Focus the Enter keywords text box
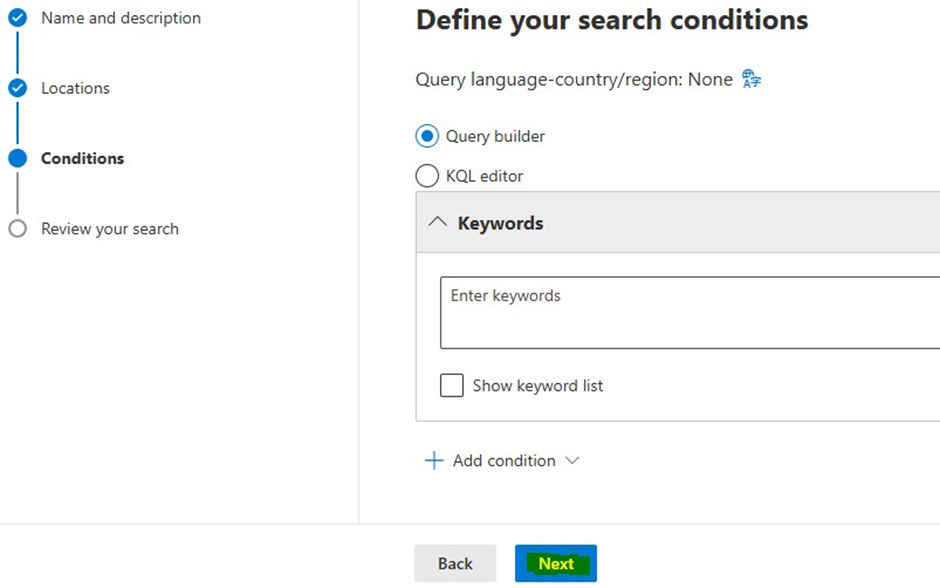The height and width of the screenshot is (588, 940). 690,313
